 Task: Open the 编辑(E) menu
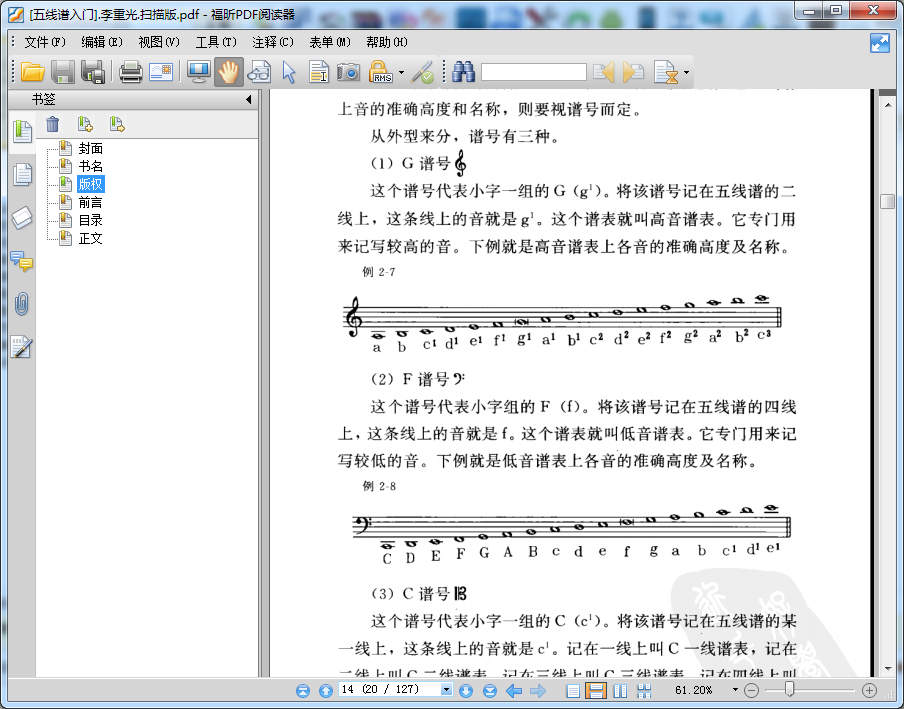tap(102, 42)
